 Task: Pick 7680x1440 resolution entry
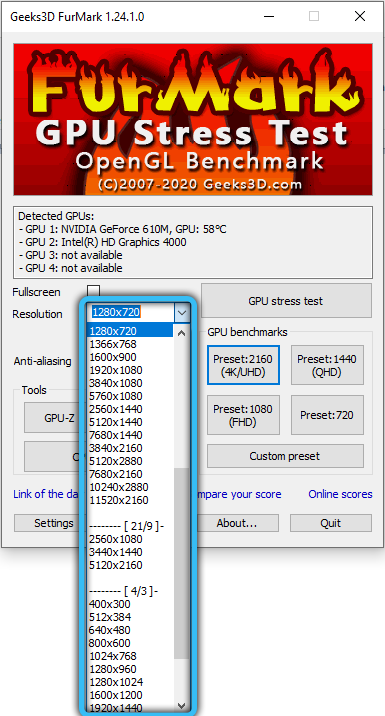click(x=130, y=435)
